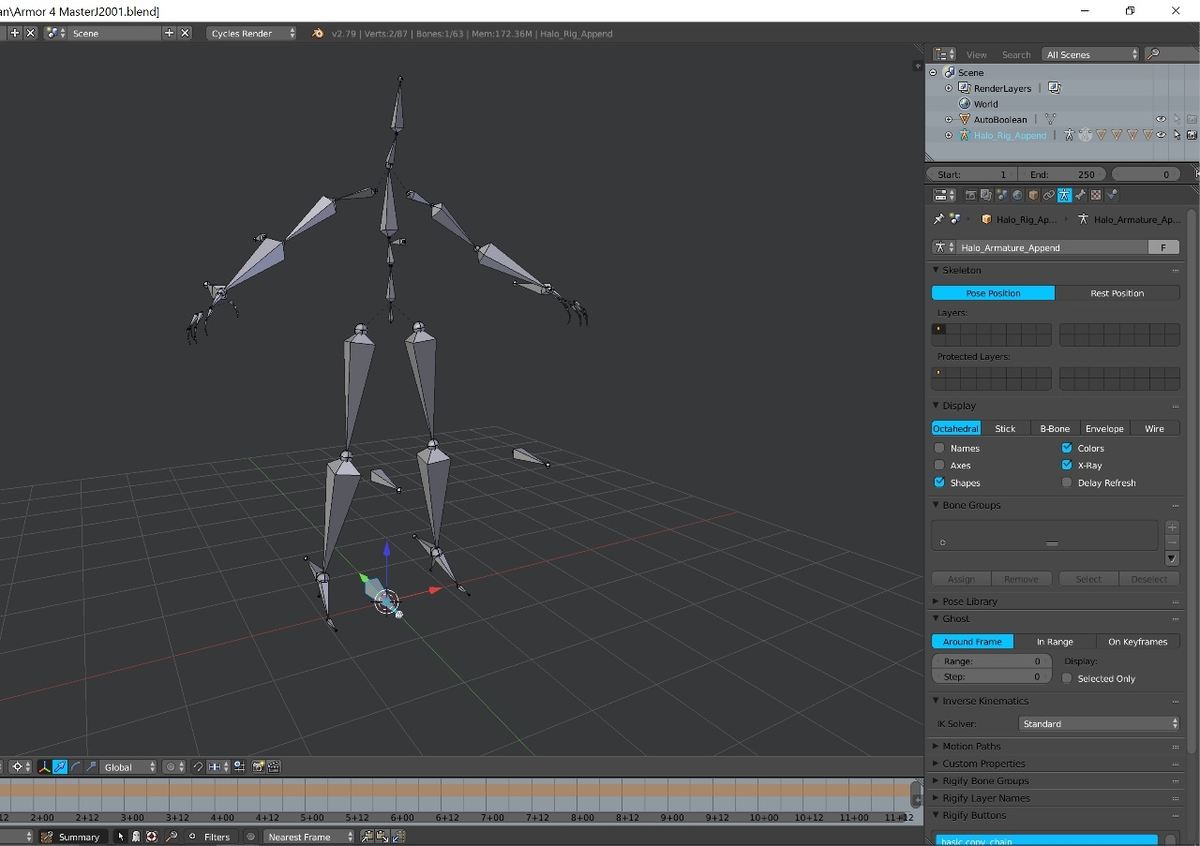The image size is (1200, 846).
Task: Open the Cycles Render engine dropdown
Action: point(252,33)
